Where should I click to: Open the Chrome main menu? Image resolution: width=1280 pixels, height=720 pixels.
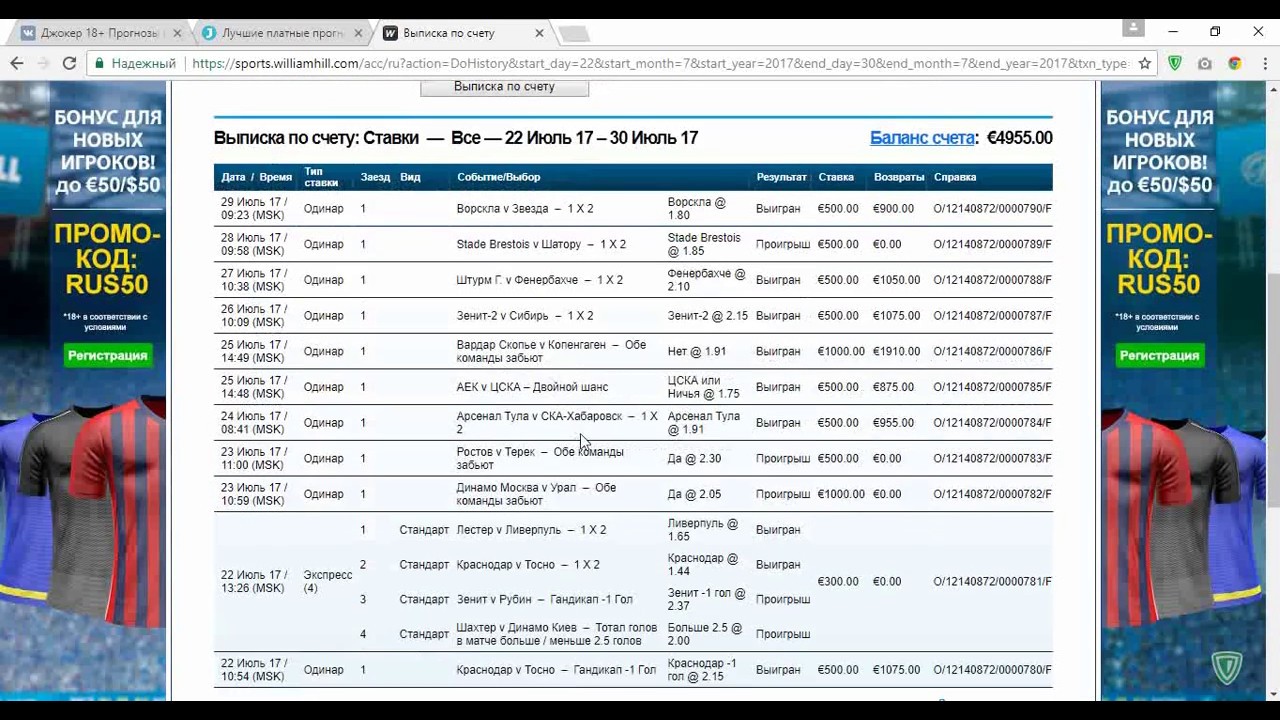(x=1264, y=63)
